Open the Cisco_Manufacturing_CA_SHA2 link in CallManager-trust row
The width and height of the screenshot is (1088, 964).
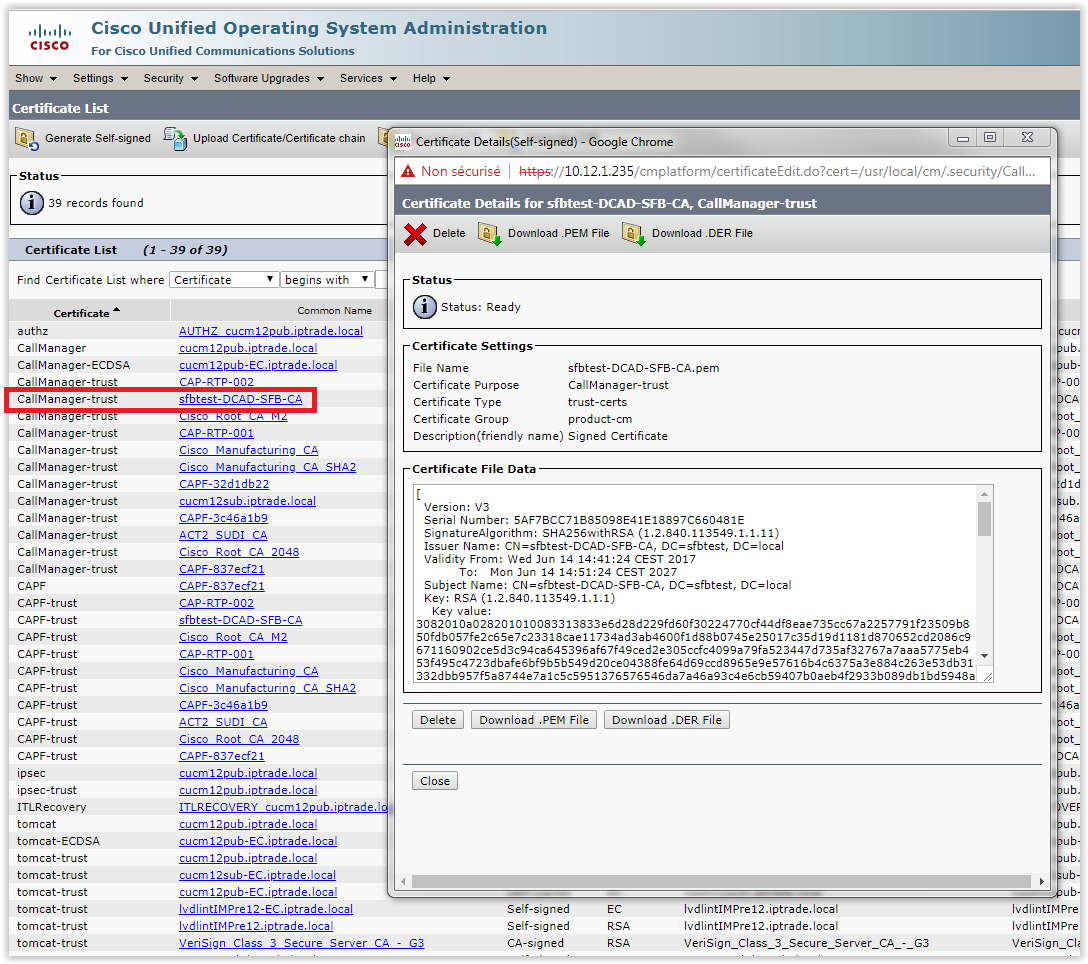[x=267, y=467]
